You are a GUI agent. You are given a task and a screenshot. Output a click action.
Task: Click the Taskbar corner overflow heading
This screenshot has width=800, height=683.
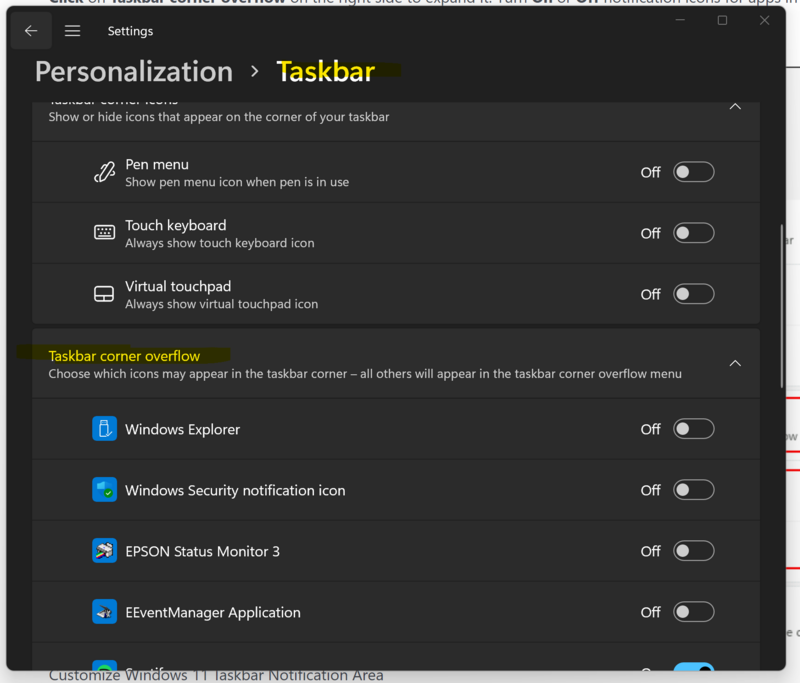(x=124, y=356)
